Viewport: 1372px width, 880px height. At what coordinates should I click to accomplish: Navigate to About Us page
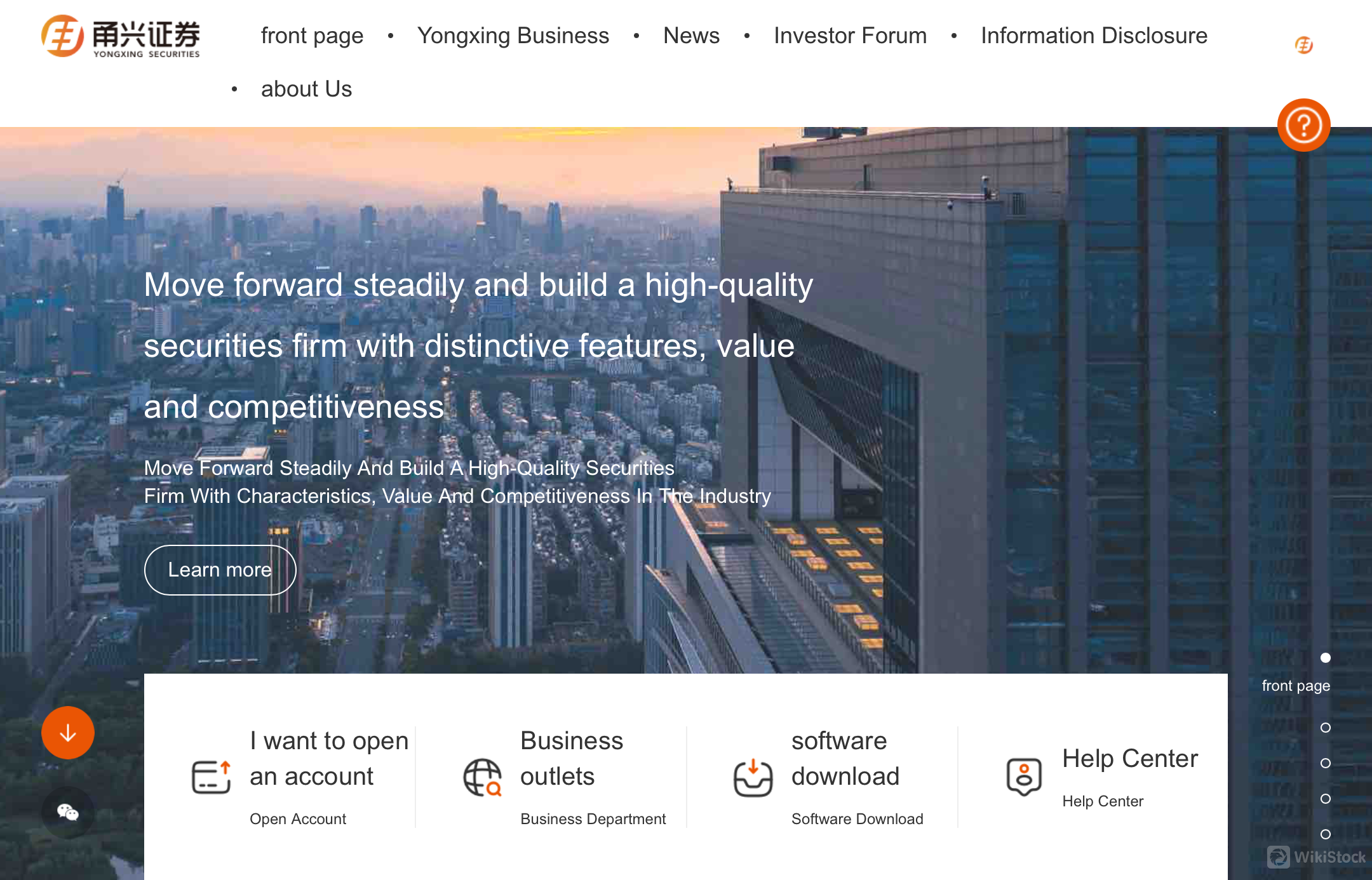point(306,88)
